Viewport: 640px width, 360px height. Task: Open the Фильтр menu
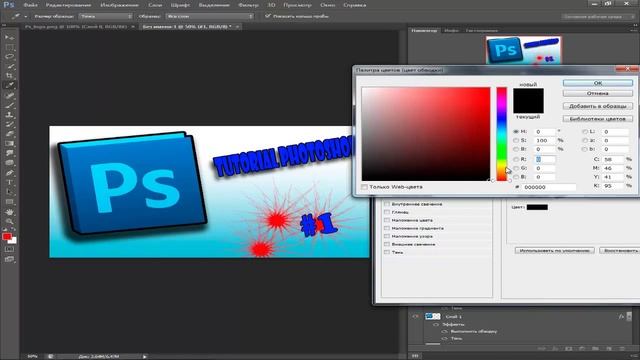[x=248, y=5]
